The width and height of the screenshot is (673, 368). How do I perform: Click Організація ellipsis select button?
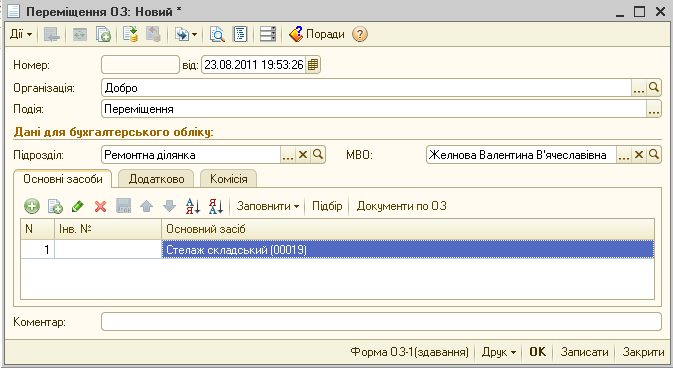tap(639, 88)
